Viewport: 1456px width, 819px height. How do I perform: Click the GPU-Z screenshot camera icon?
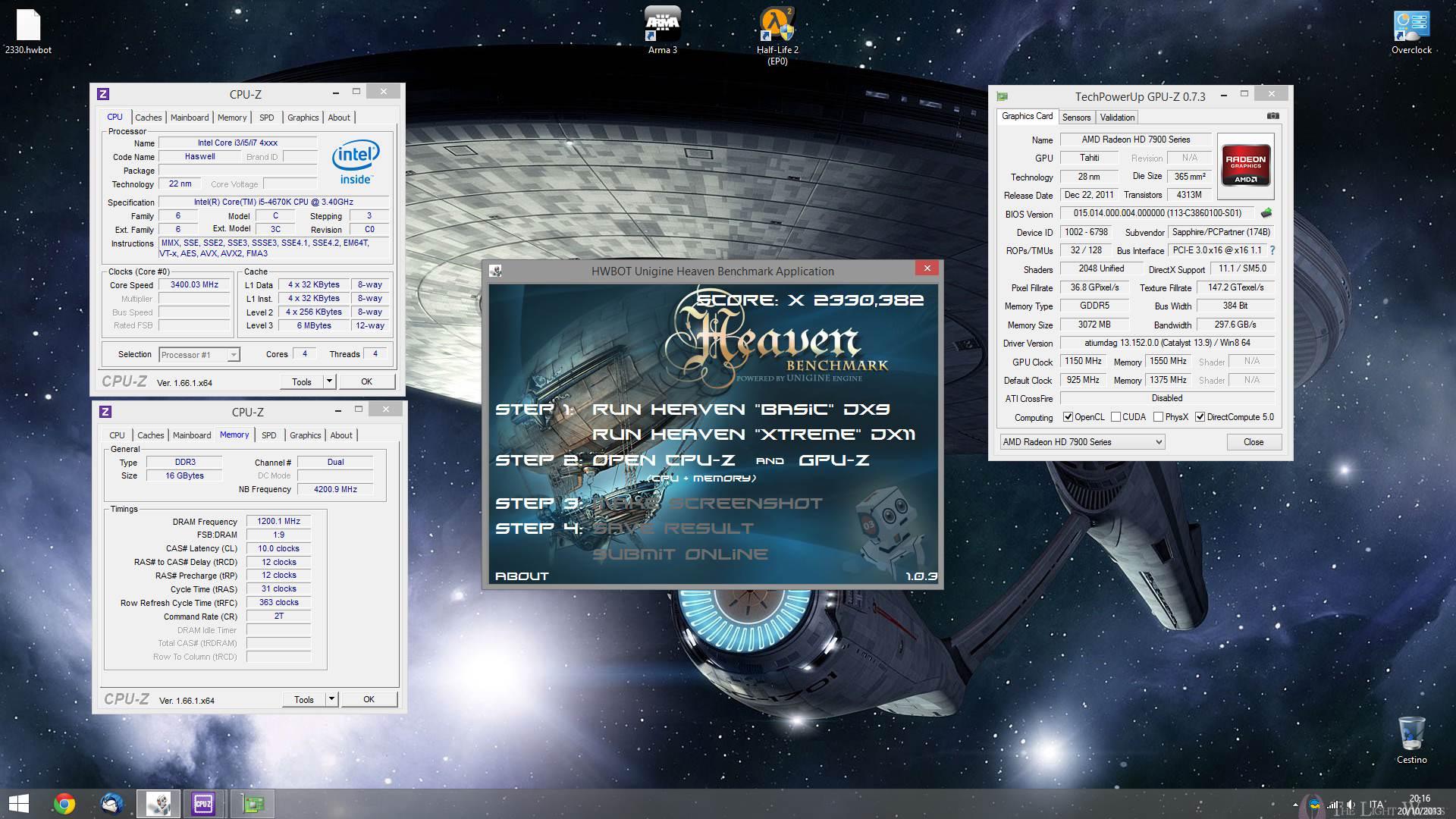tap(1273, 116)
